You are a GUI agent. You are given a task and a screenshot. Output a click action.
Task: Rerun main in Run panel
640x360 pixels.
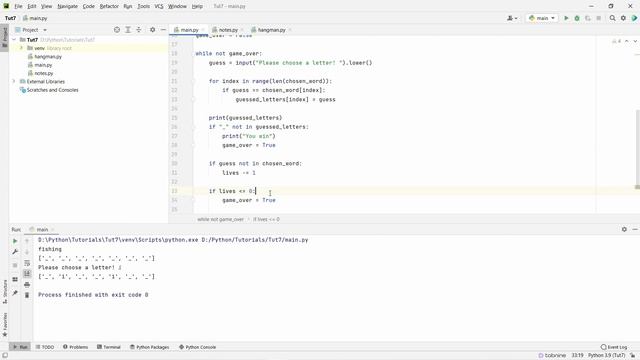tap(15, 241)
